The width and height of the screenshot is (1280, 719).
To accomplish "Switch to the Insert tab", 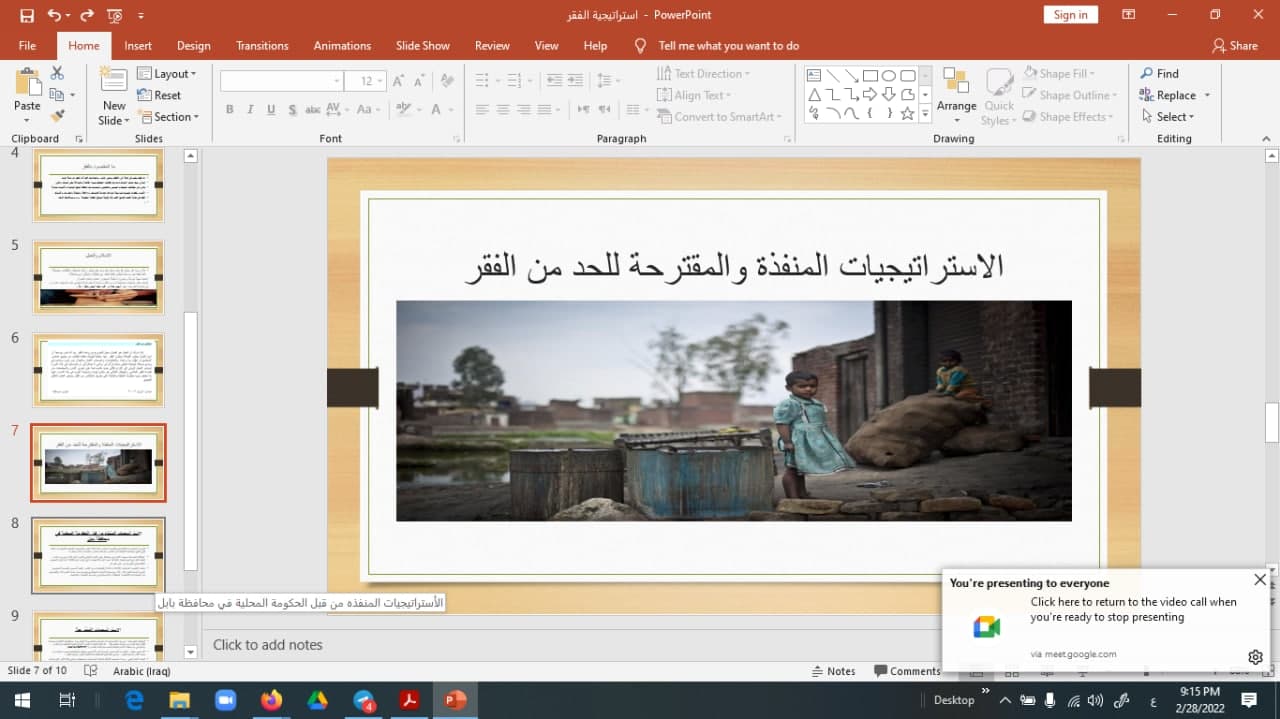I will (x=138, y=46).
